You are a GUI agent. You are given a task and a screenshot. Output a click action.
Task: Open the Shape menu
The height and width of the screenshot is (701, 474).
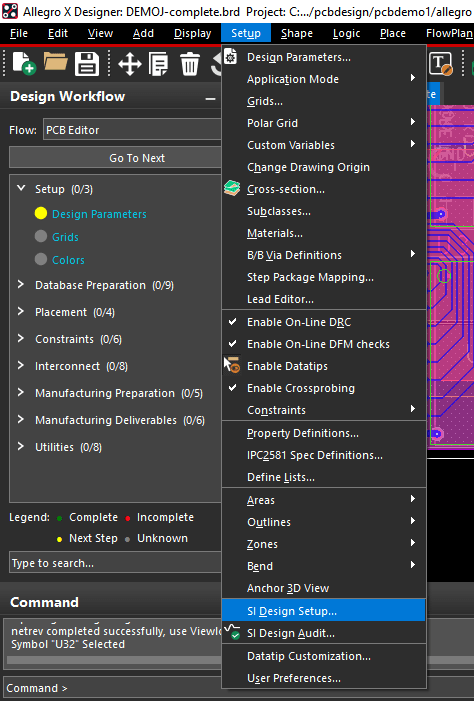click(297, 34)
